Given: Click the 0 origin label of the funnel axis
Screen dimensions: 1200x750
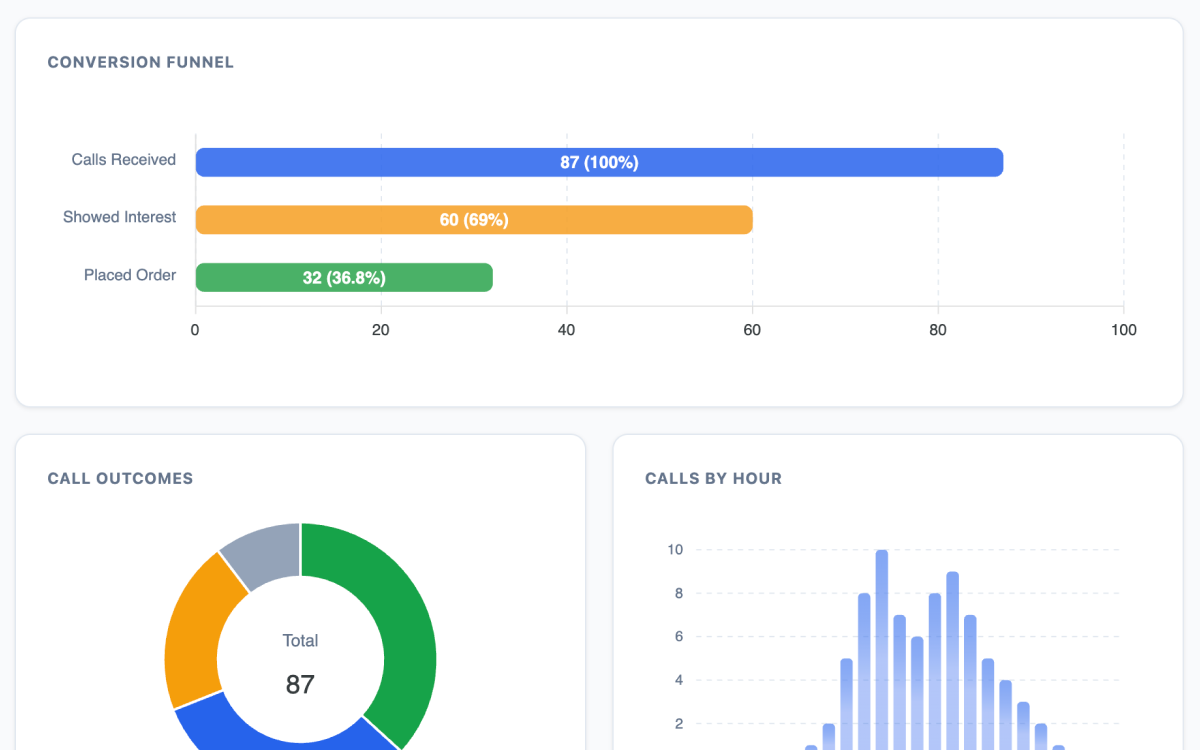Looking at the screenshot, I should click(x=194, y=329).
